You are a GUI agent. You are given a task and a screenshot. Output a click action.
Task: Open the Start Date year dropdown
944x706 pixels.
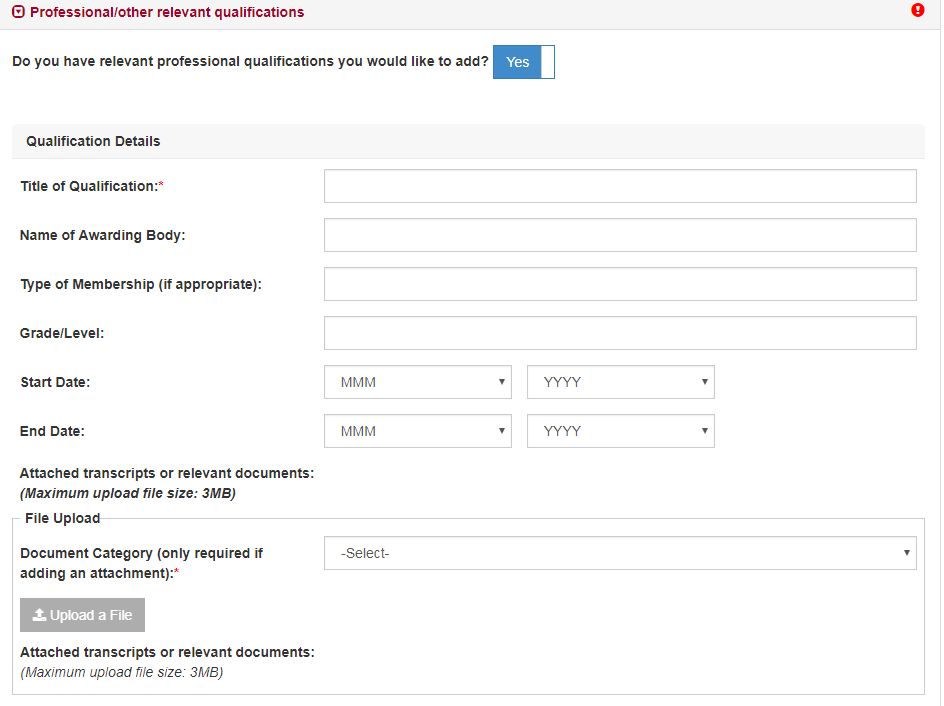tap(621, 382)
